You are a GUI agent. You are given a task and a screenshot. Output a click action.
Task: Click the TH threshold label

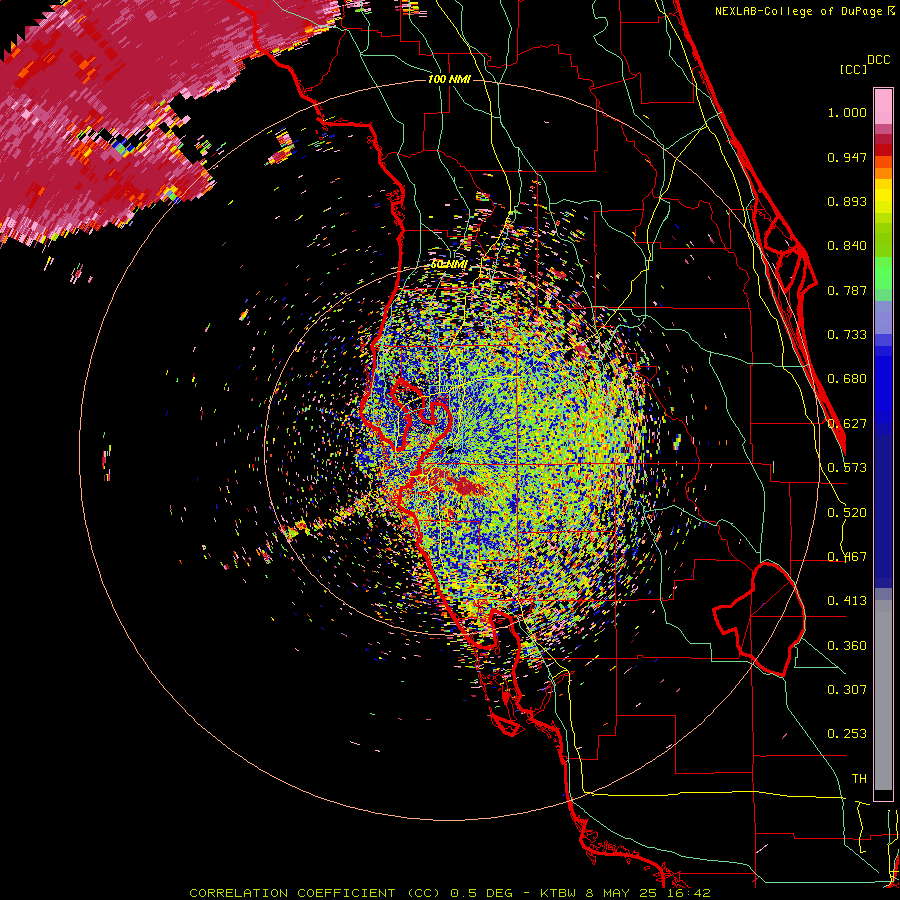(x=859, y=779)
